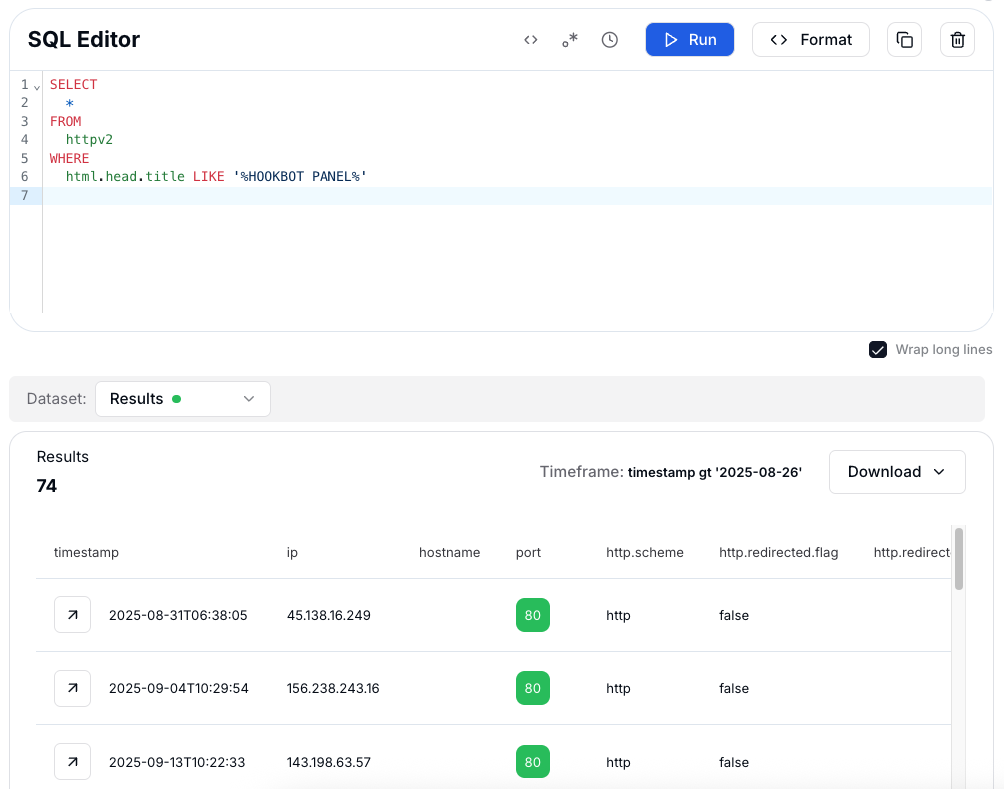The image size is (1004, 789).
Task: Click IP address 156.238.243.16
Action: coord(333,688)
